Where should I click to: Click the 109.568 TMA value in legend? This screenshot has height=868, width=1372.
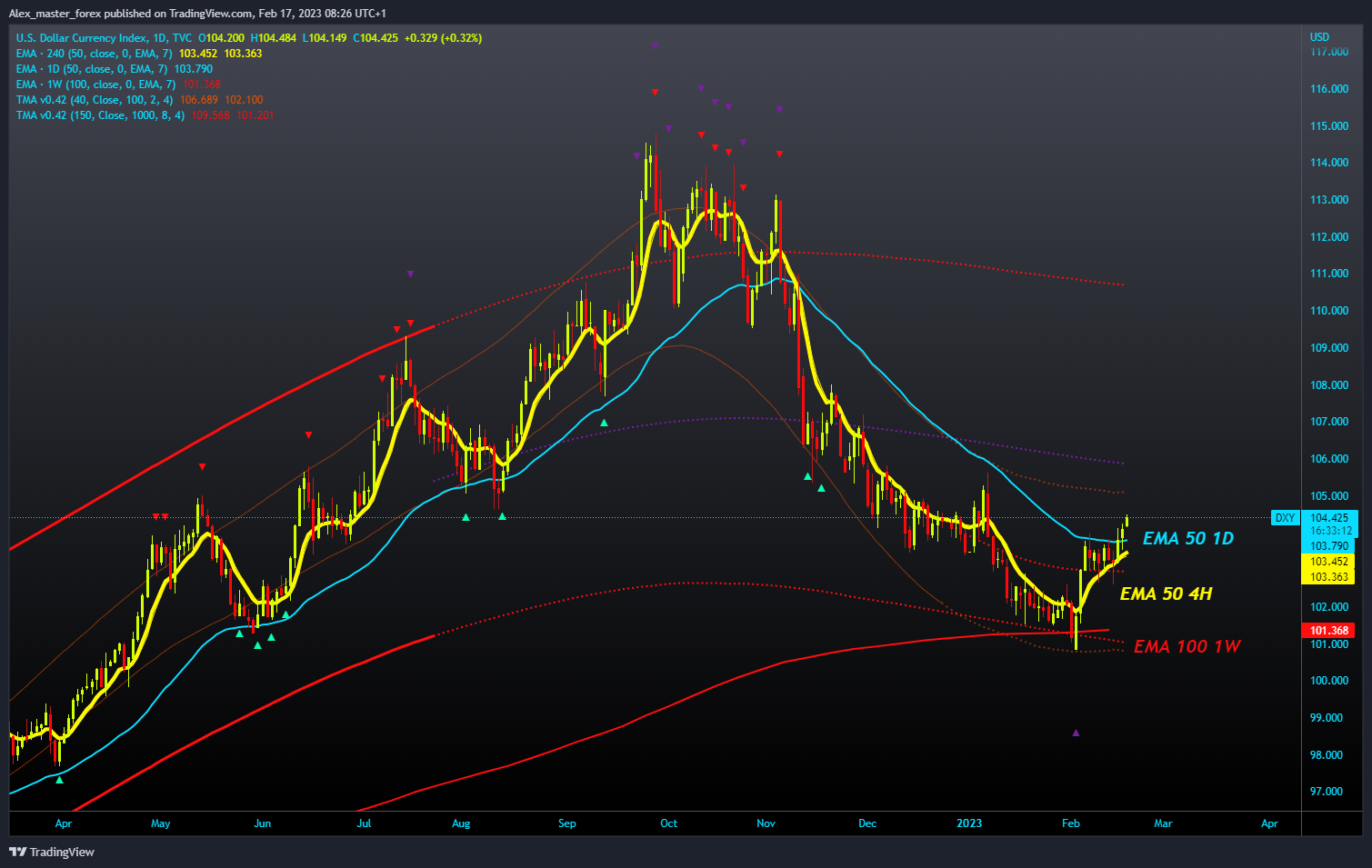(210, 115)
